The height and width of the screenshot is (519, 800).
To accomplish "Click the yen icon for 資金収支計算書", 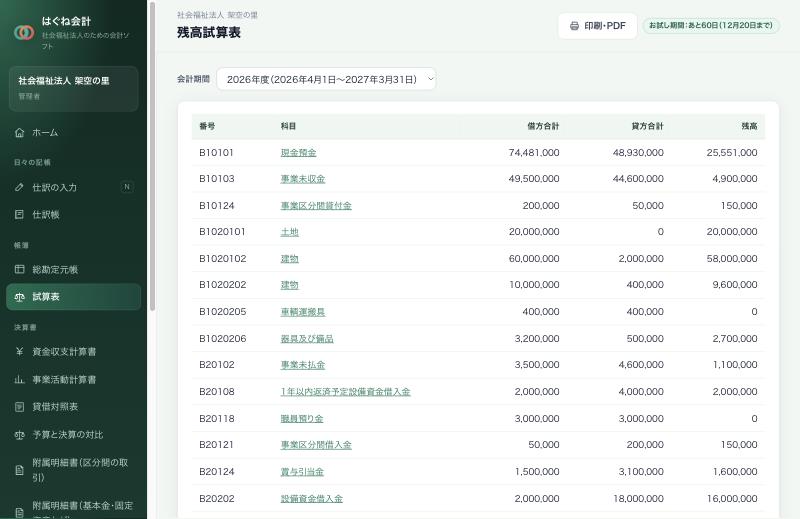I will tap(19, 351).
